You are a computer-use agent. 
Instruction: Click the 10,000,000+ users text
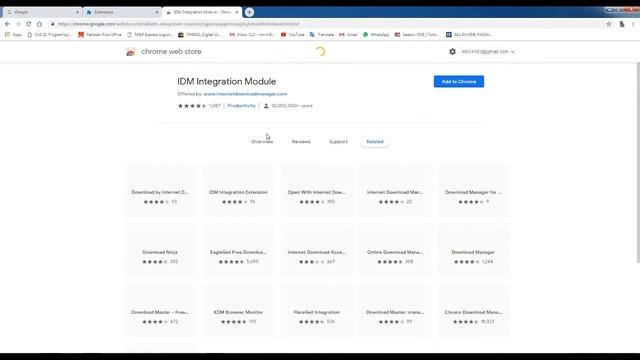tap(292, 106)
